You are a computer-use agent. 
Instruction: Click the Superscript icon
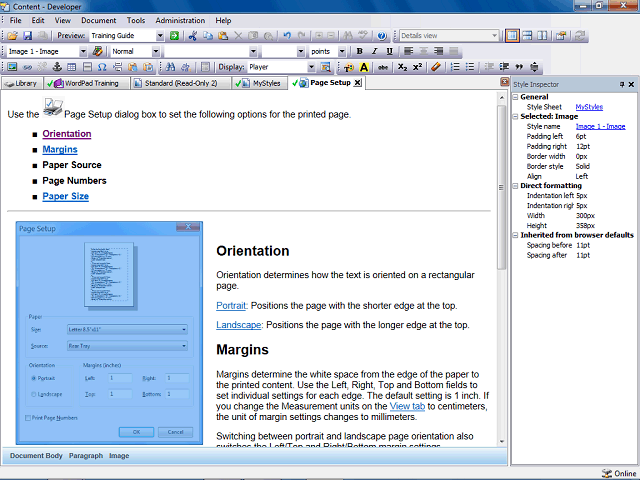tap(417, 67)
